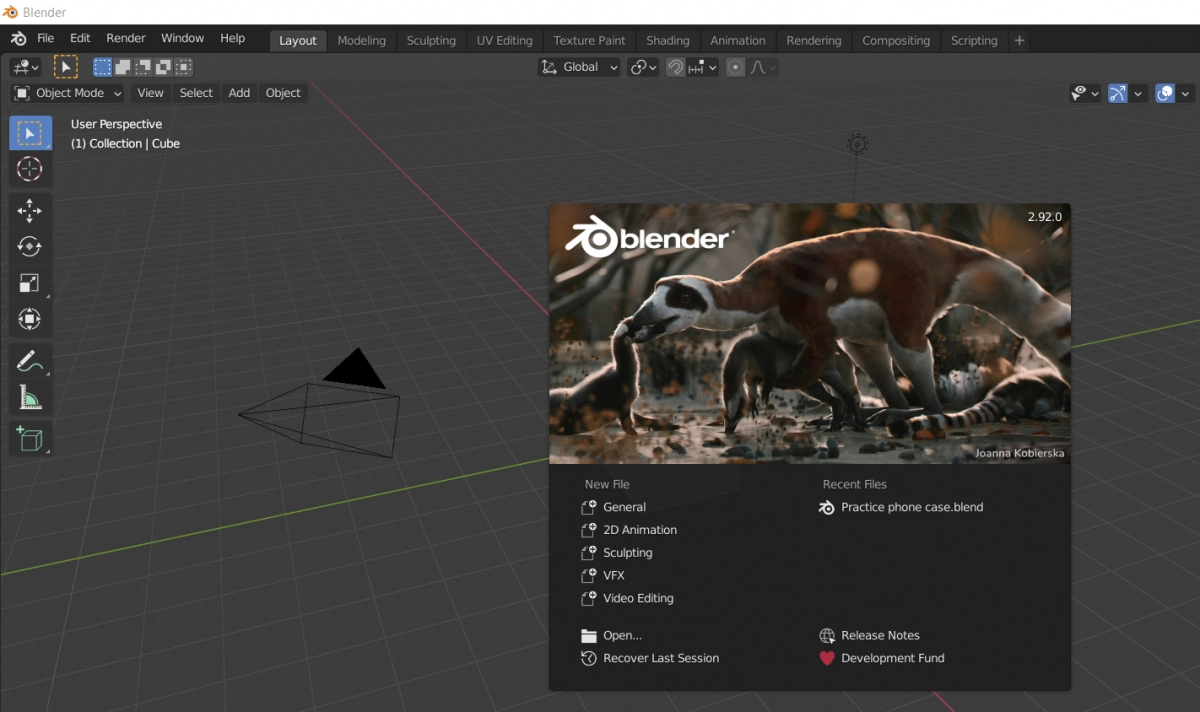Select the Measure tool

[x=30, y=396]
